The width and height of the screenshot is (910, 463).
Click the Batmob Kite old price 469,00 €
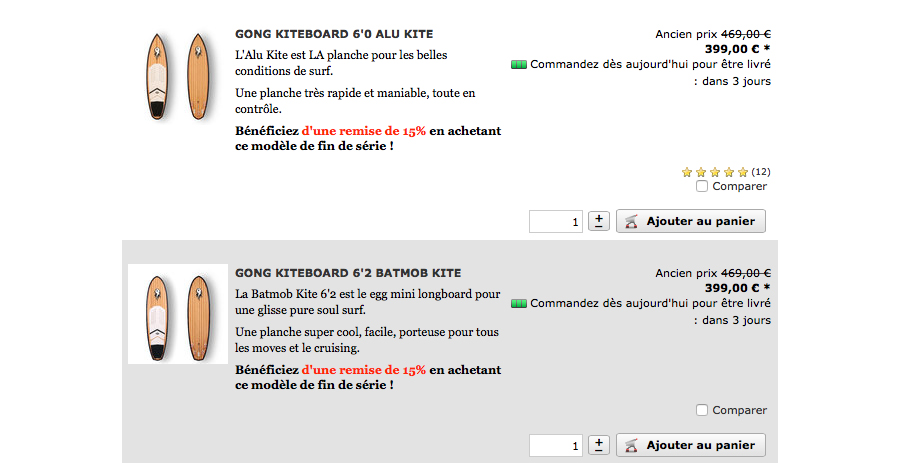click(746, 273)
